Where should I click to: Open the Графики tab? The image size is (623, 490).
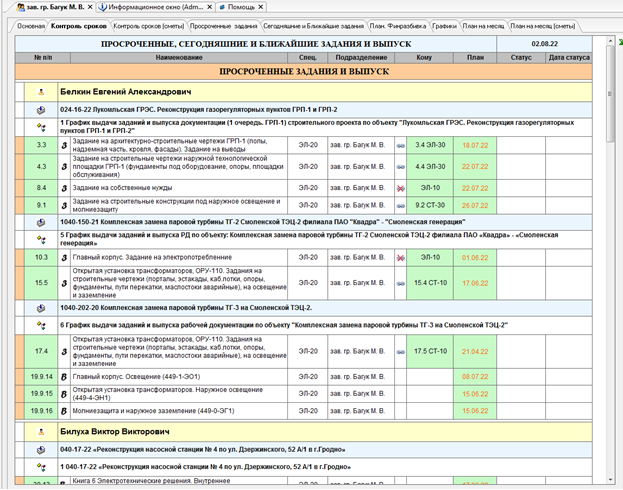[445, 26]
